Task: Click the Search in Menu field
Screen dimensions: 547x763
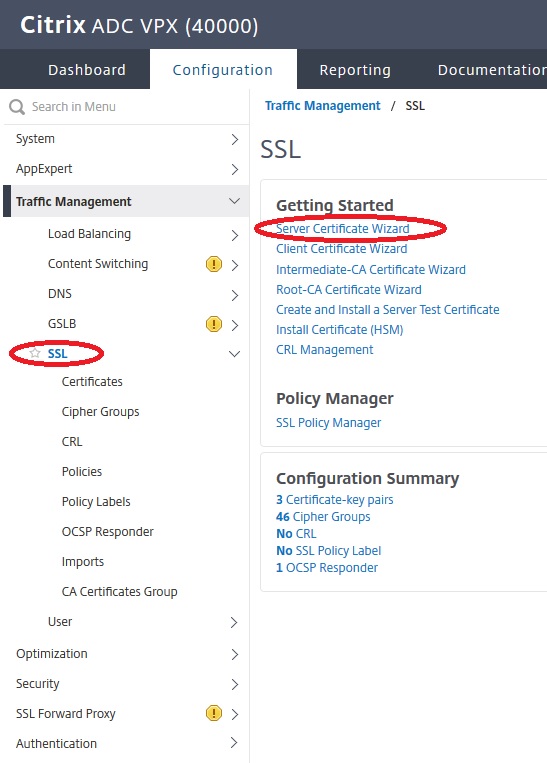Action: click(127, 107)
